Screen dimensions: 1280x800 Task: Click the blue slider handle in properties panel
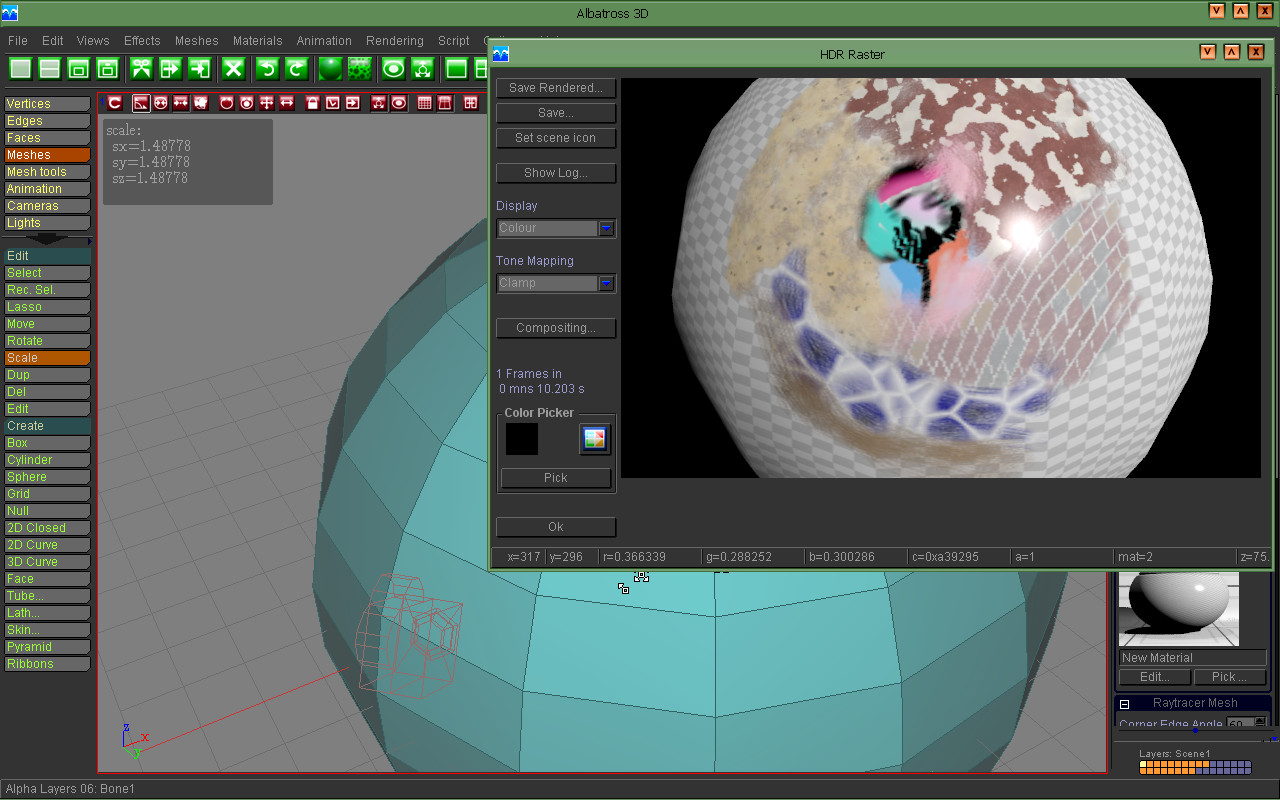pos(1196,730)
